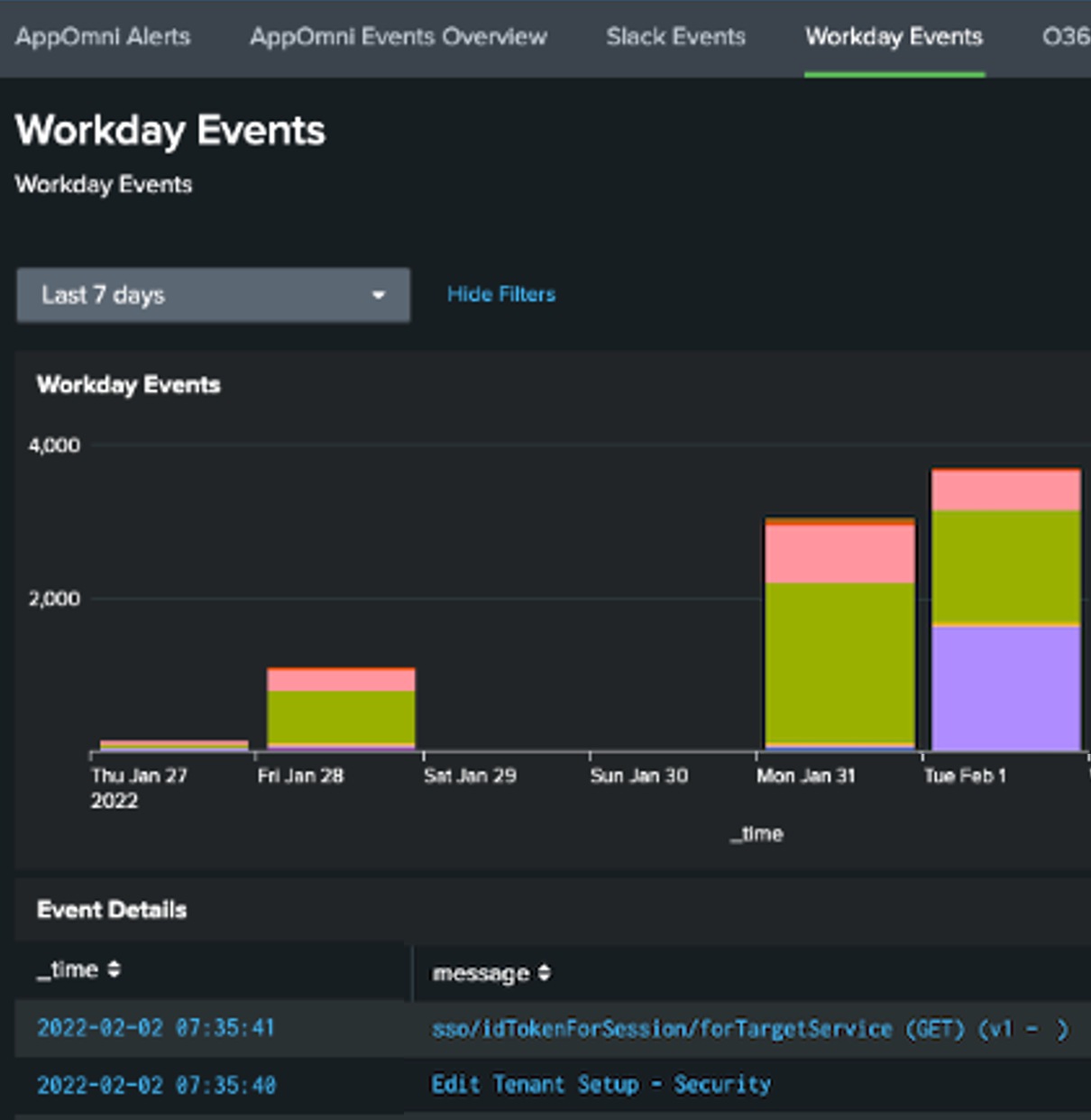
Task: Open the Last 7 days time range selector
Action: click(180, 295)
